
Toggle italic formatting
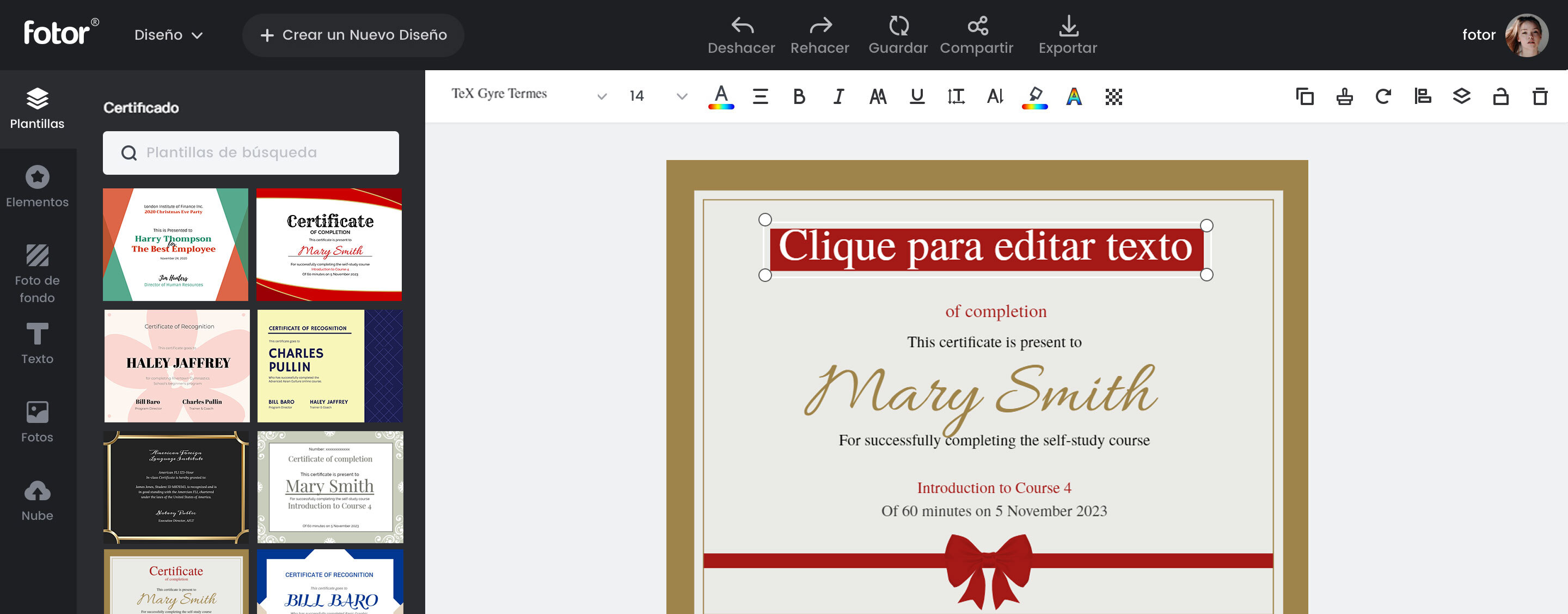click(x=838, y=96)
